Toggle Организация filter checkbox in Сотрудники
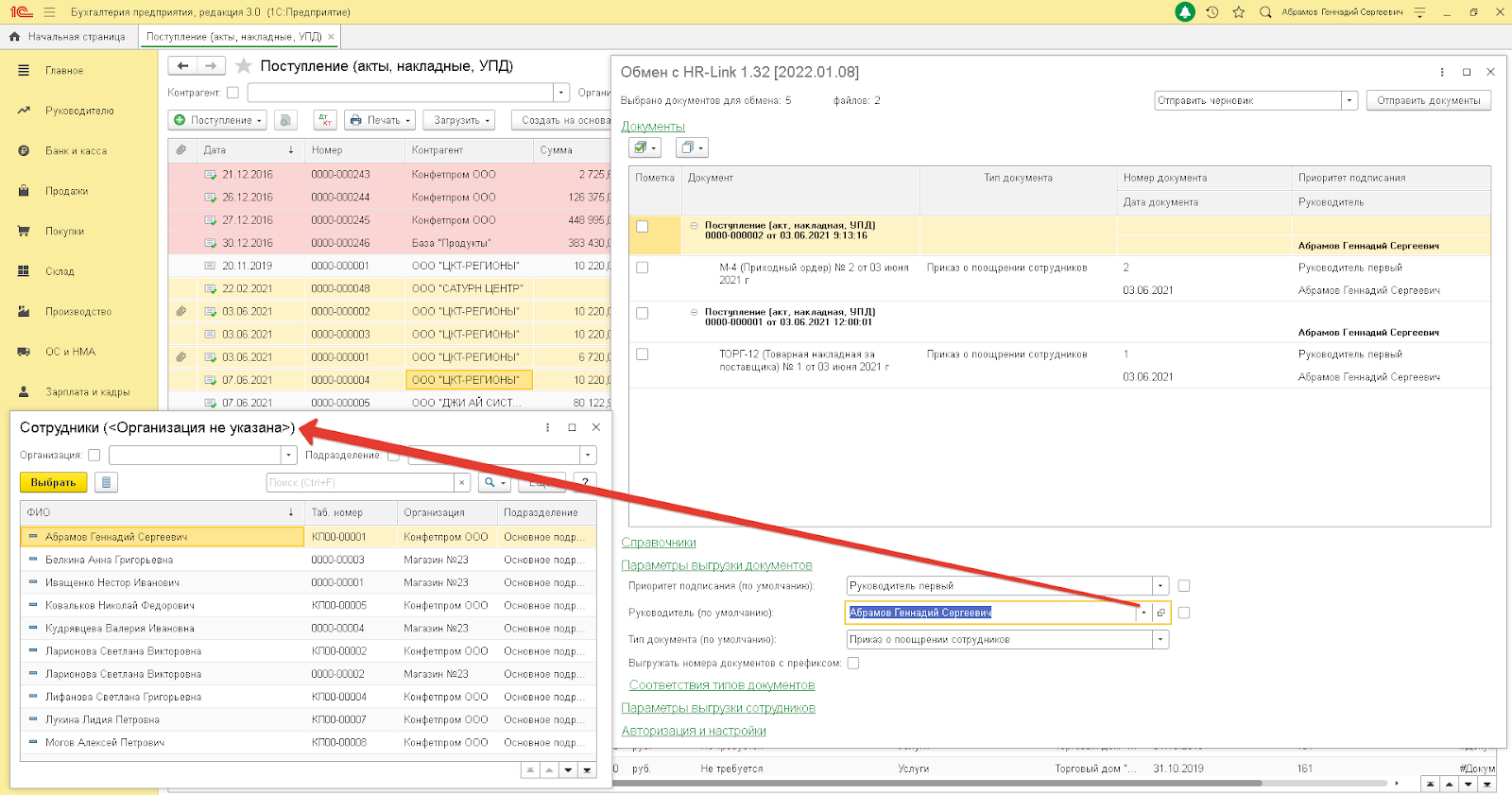The image size is (1512, 795). [94, 456]
